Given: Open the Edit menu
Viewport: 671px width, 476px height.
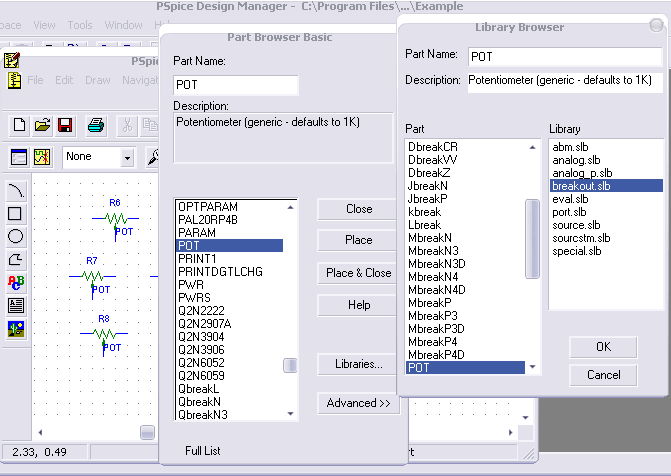Looking at the screenshot, I should (x=64, y=80).
